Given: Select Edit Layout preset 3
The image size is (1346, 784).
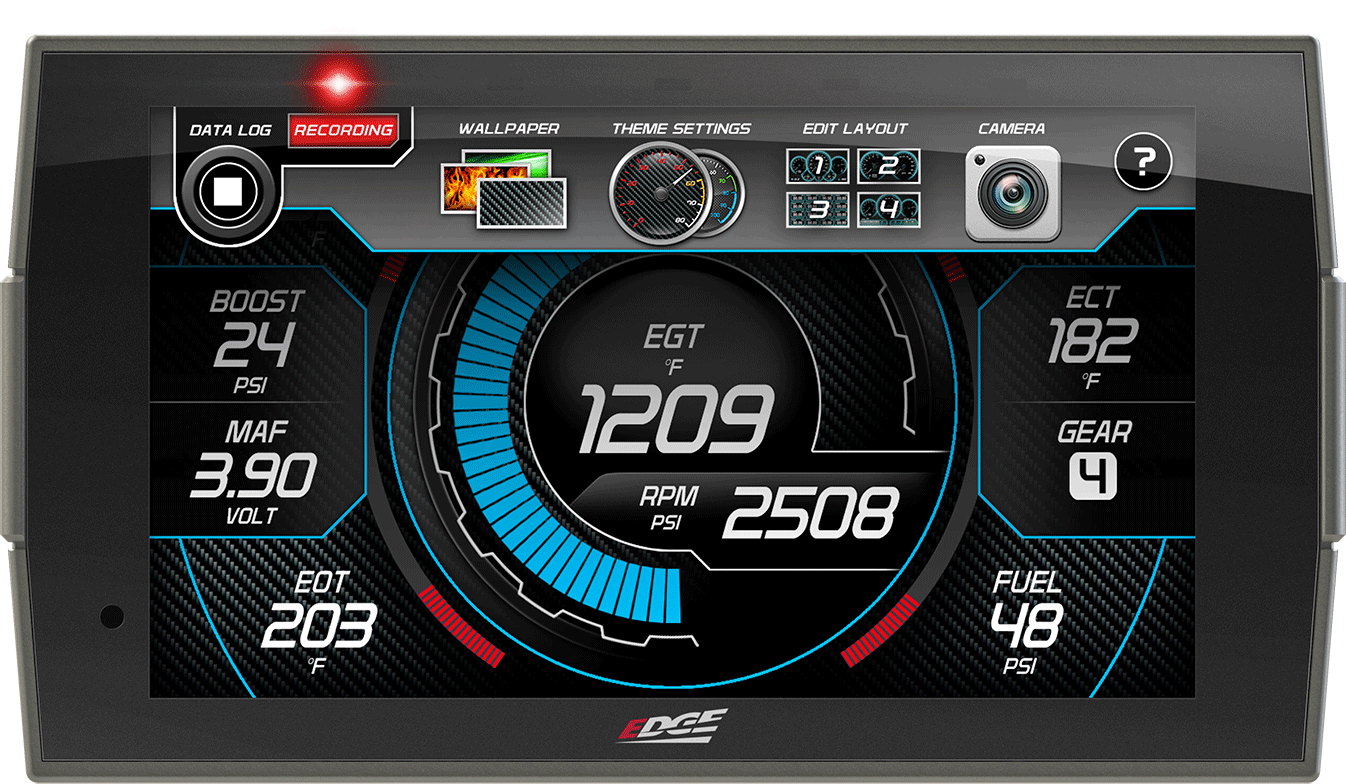Looking at the screenshot, I should 817,212.
